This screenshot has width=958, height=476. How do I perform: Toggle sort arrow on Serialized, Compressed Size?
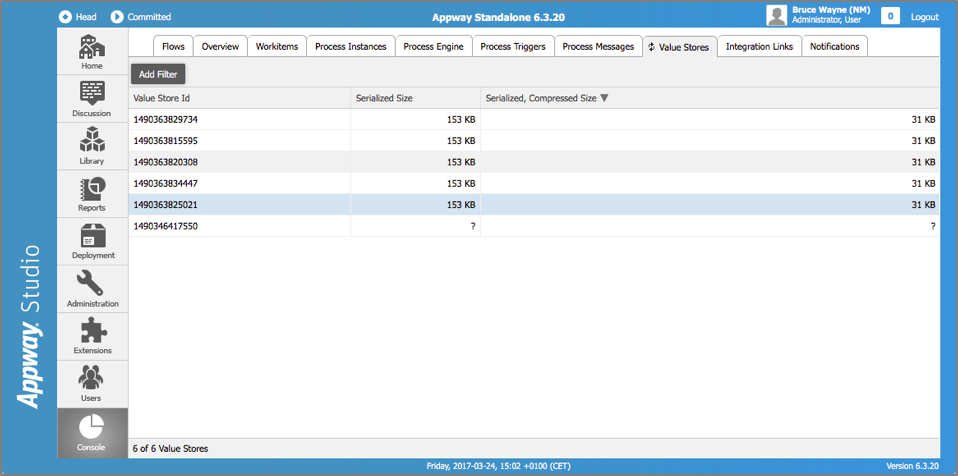604,98
